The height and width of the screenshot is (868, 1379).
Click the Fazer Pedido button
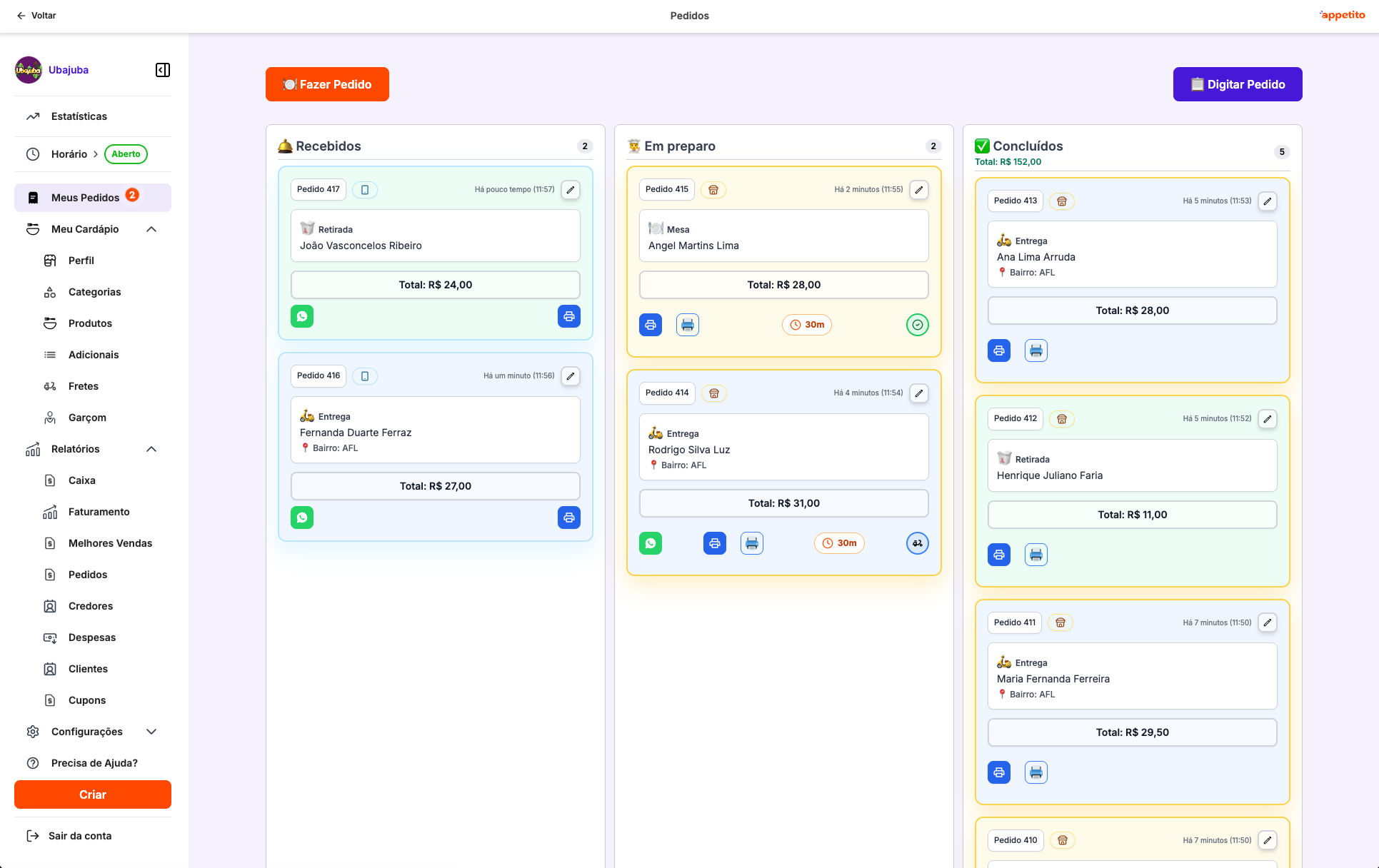coord(327,84)
